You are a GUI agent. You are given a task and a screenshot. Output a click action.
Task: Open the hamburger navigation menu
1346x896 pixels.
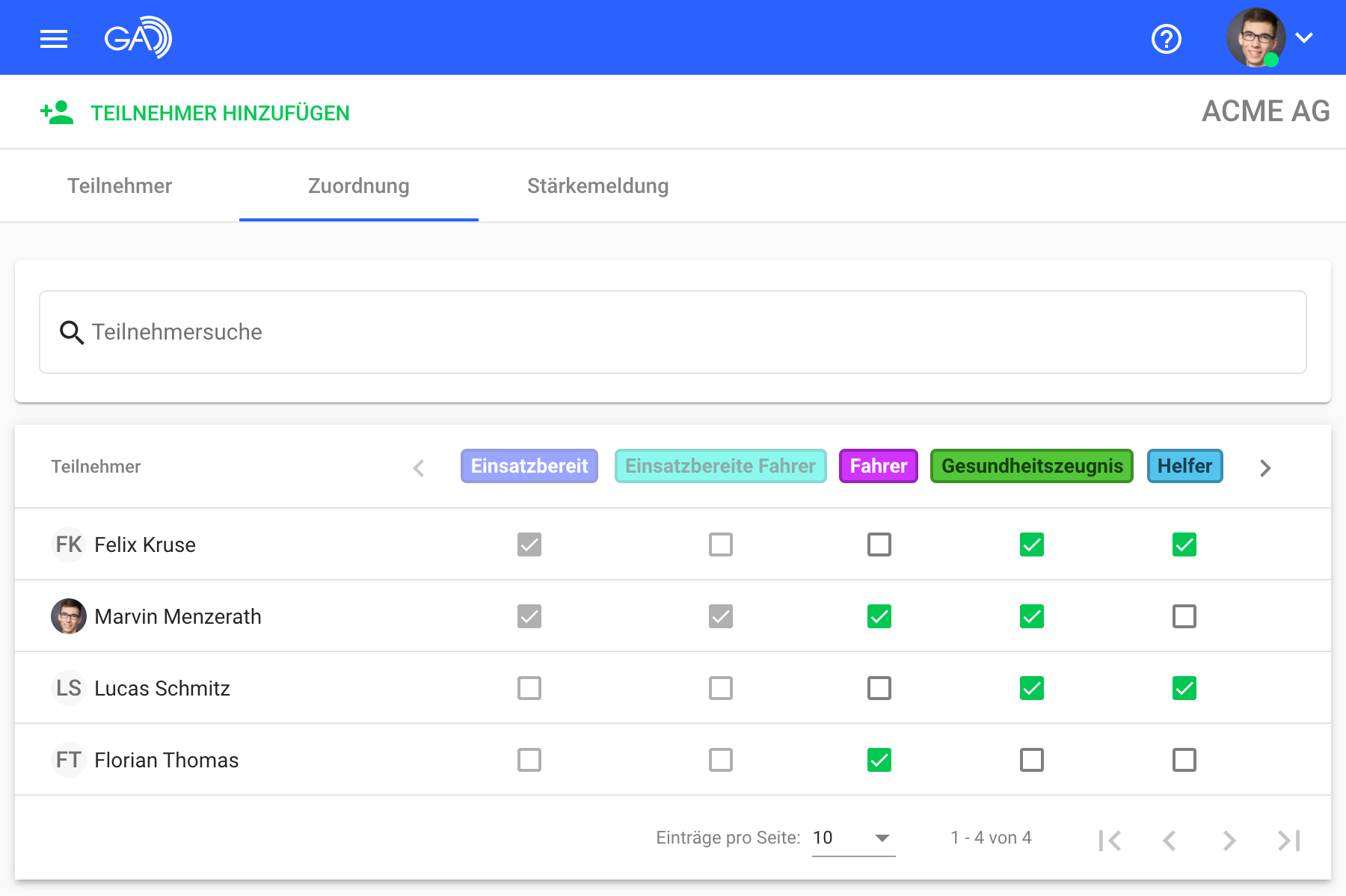pos(54,38)
